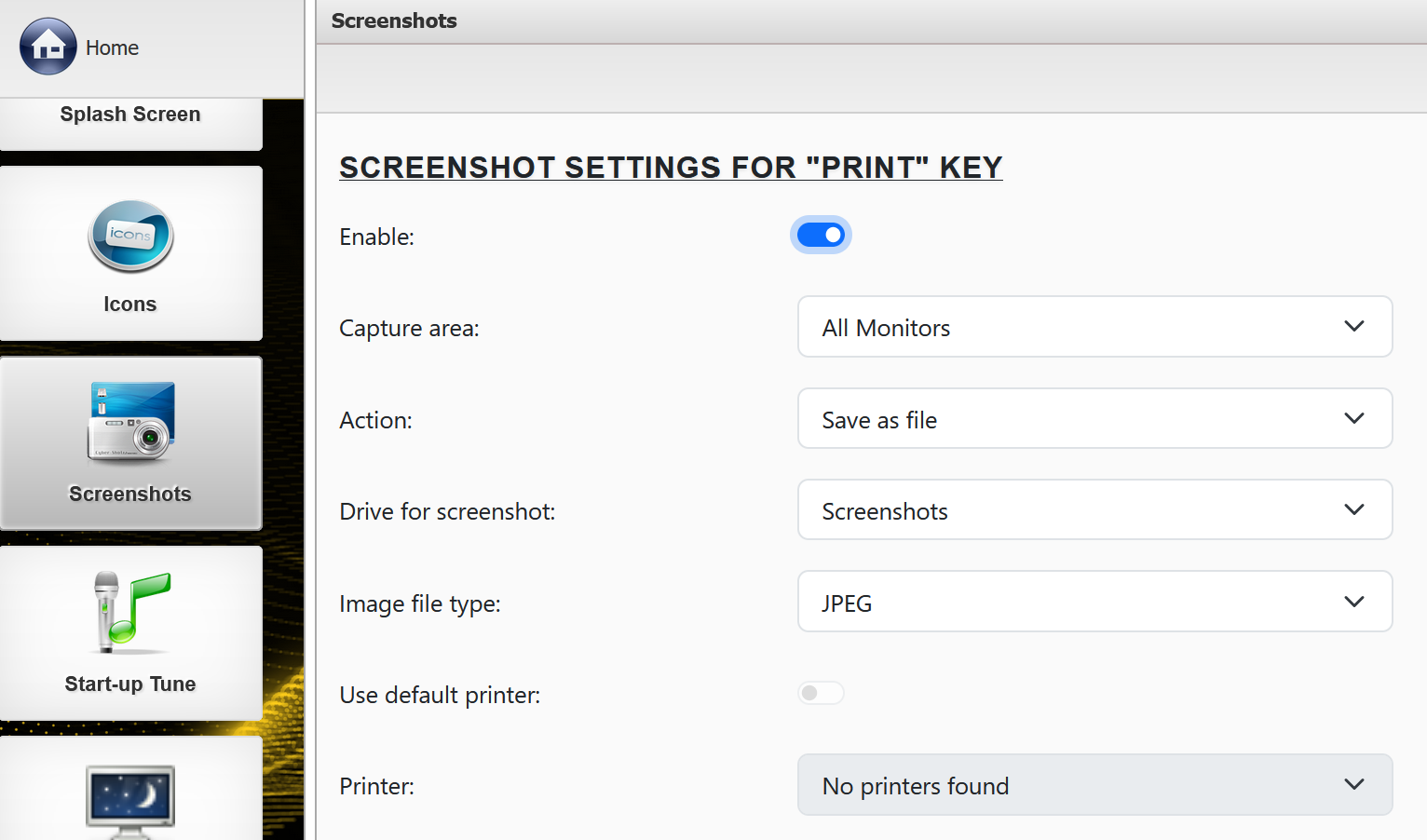Click the Image file type chevron arrow
This screenshot has width=1427, height=840.
(x=1354, y=603)
